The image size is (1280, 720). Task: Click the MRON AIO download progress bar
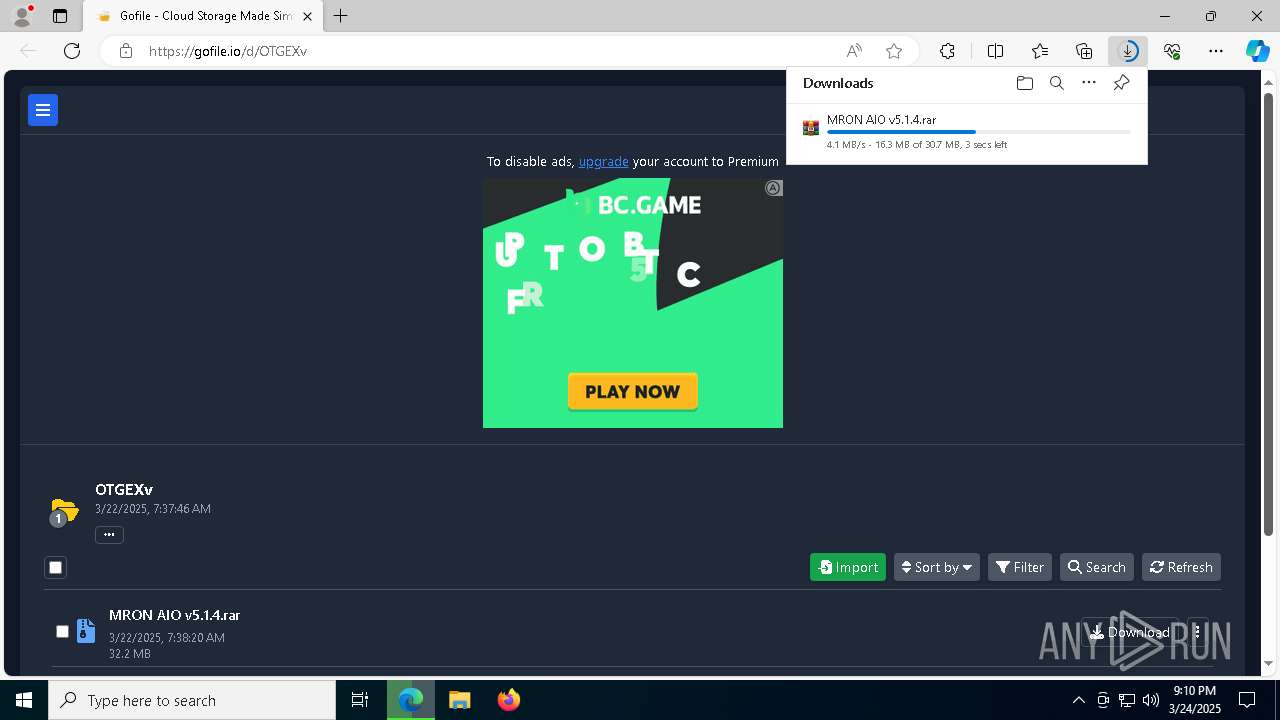(978, 132)
